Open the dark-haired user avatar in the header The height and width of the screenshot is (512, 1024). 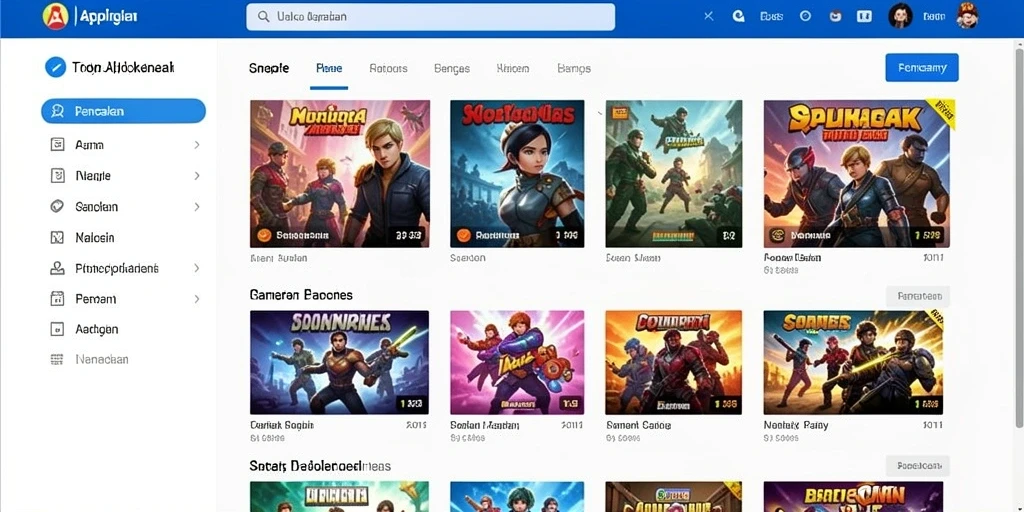(901, 16)
